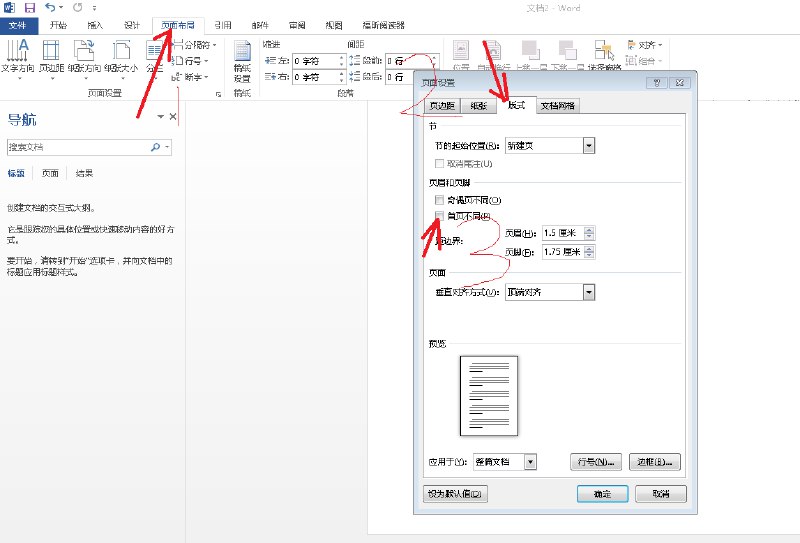Open the Page Setup dialog launcher
Screen dimensions: 800x543
(218, 94)
